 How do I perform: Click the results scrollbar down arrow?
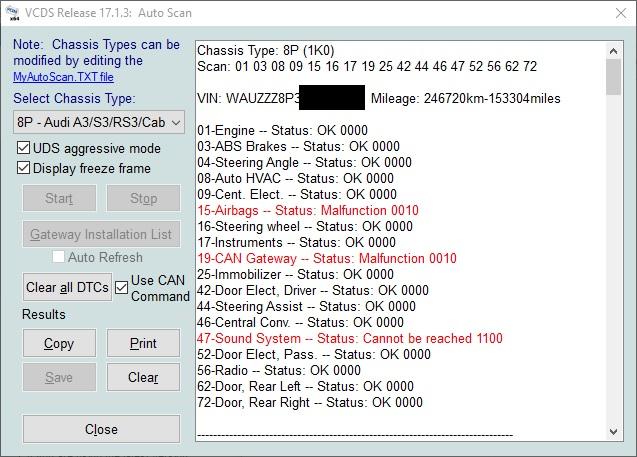[x=613, y=431]
